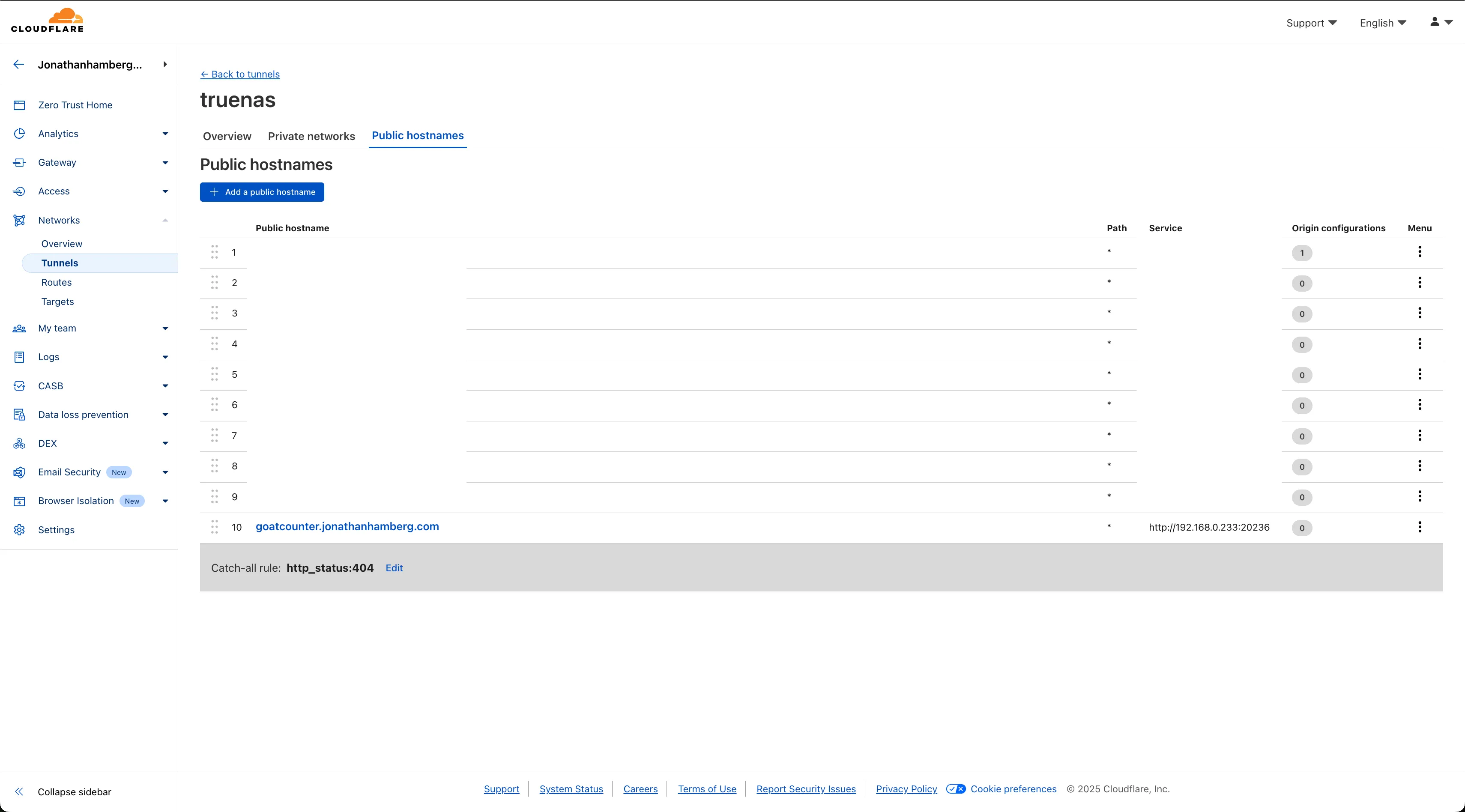Click the DEX sidebar icon
The image size is (1465, 812).
pos(19,444)
